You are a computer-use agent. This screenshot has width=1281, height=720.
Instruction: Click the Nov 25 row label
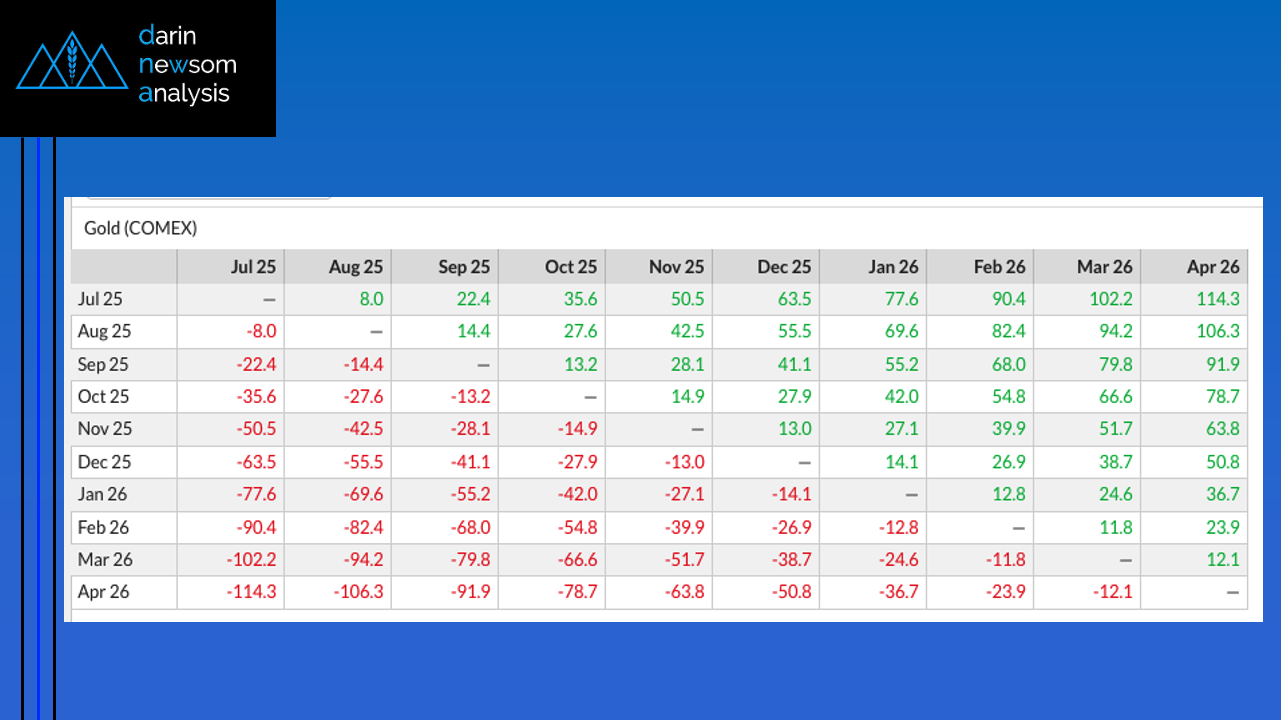click(x=104, y=429)
